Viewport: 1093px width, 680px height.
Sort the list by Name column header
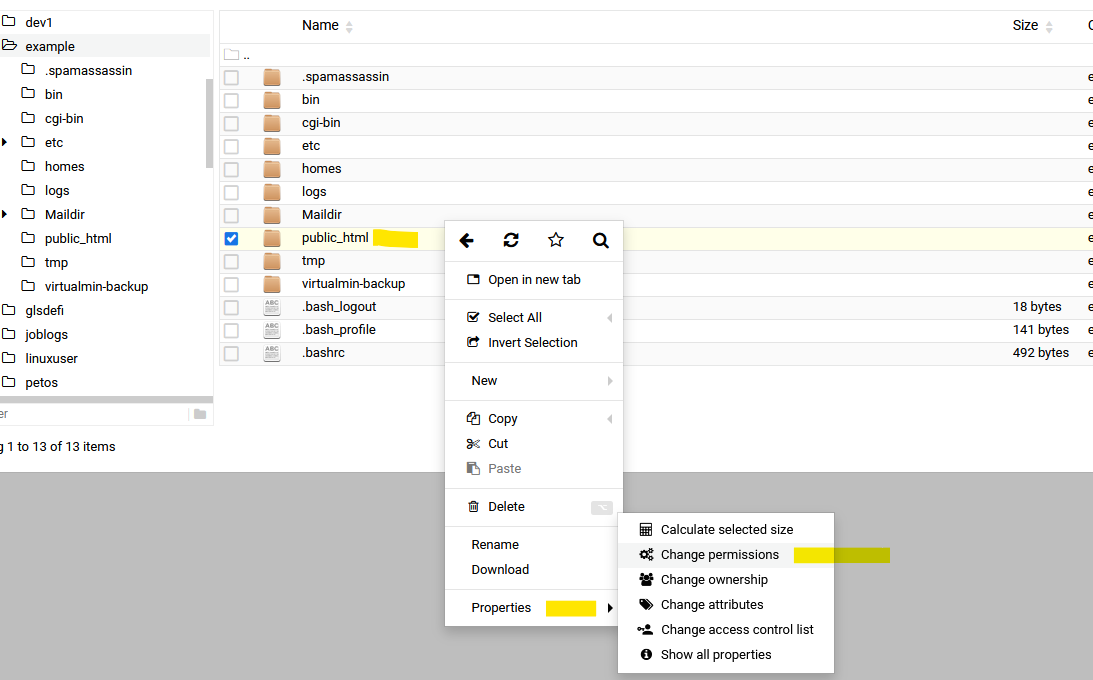[x=320, y=25]
